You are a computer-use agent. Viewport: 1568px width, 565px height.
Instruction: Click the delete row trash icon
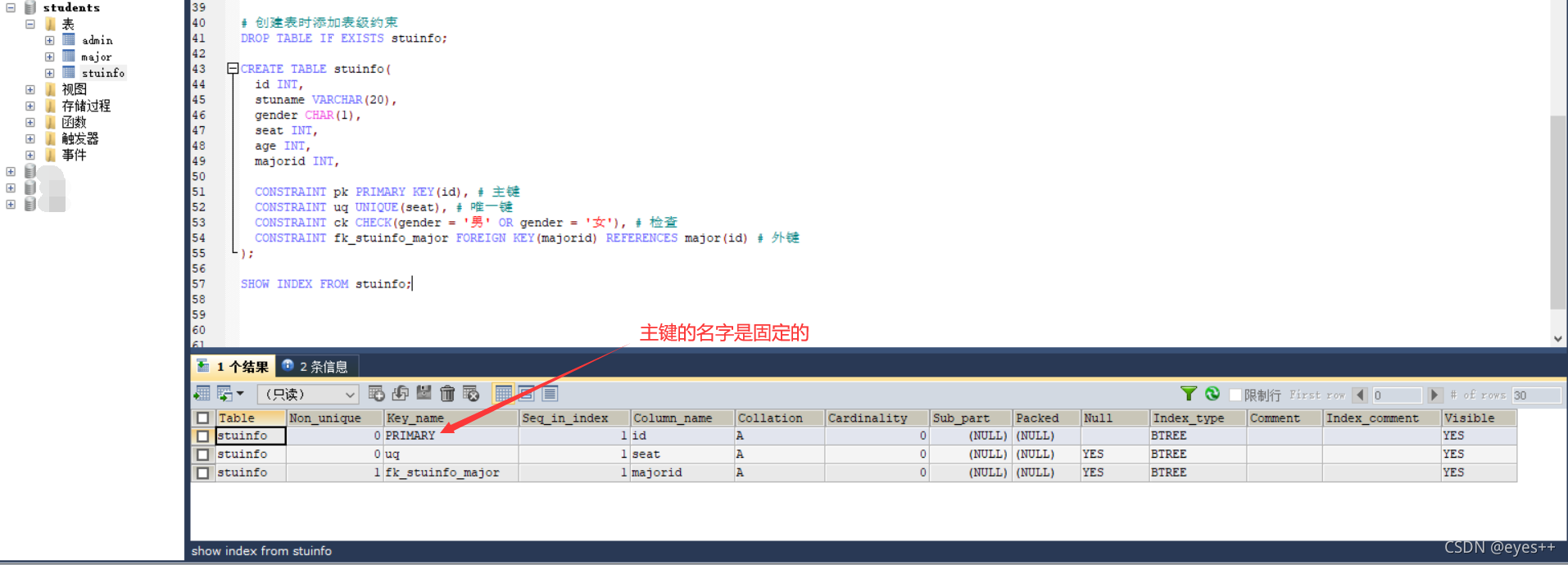click(x=447, y=394)
